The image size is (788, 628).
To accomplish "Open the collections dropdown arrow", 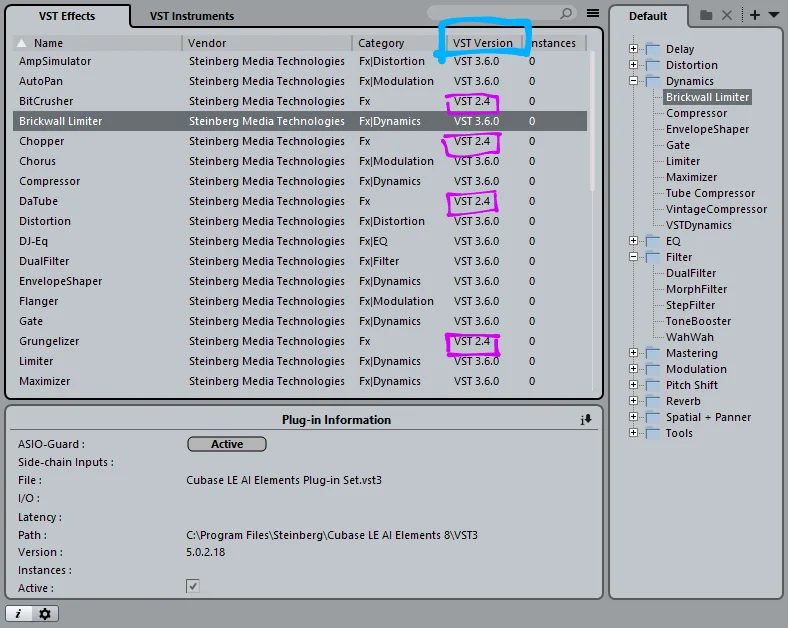I will [774, 15].
